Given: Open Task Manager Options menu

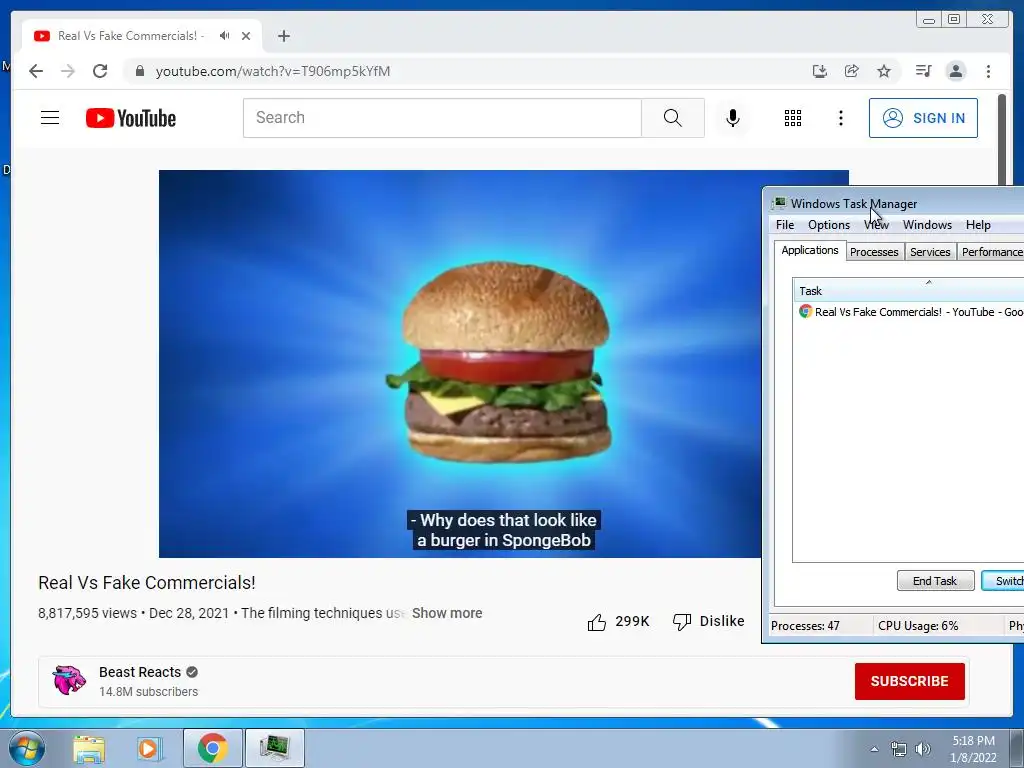Looking at the screenshot, I should tap(829, 225).
